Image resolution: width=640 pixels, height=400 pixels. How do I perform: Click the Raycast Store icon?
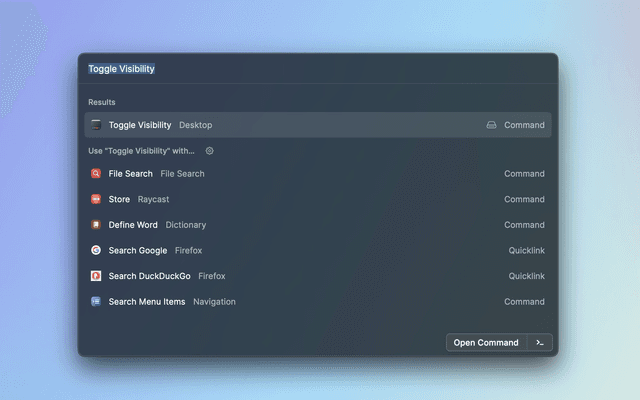click(96, 199)
